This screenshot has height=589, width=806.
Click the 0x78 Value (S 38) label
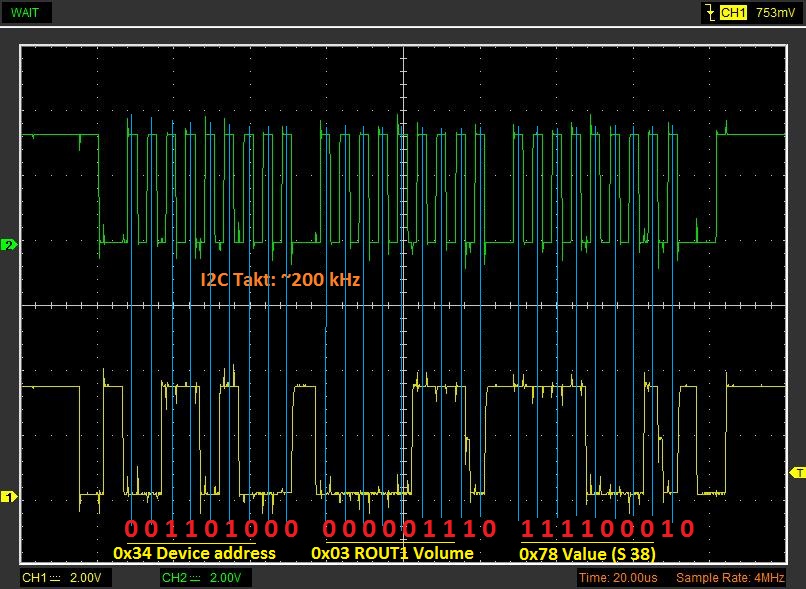586,552
